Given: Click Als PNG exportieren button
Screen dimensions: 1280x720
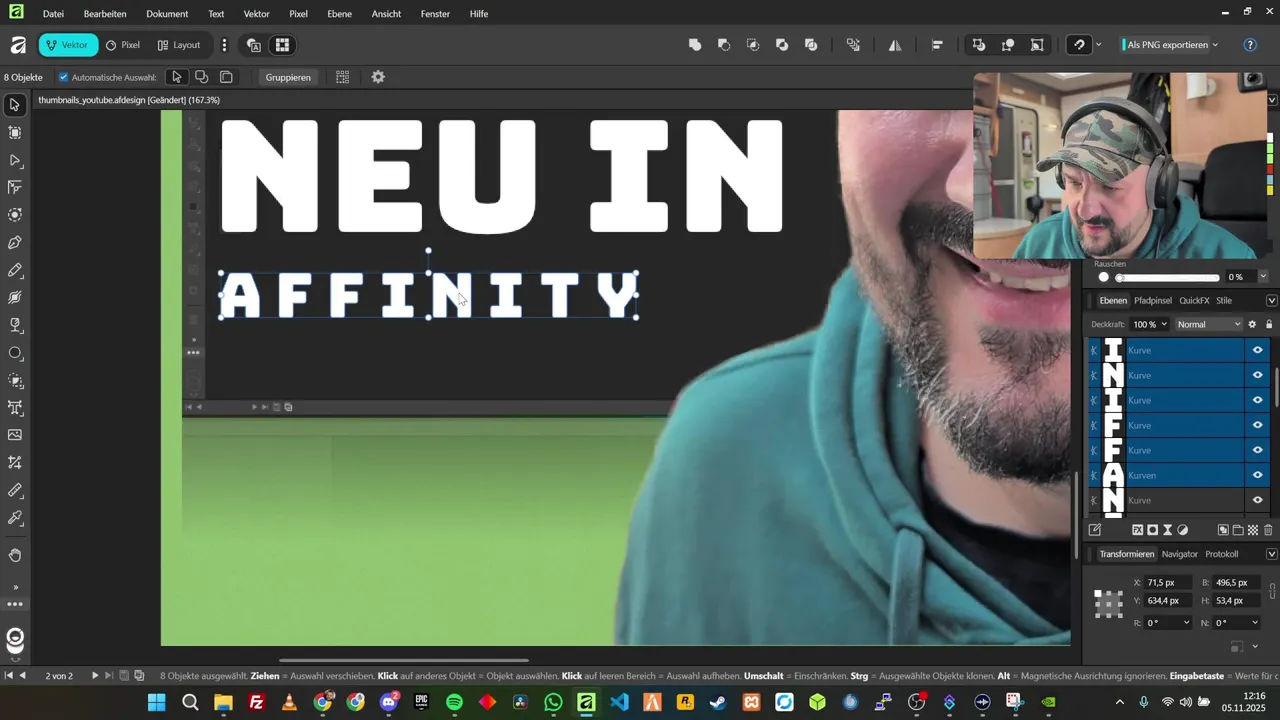Looking at the screenshot, I should [1167, 45].
